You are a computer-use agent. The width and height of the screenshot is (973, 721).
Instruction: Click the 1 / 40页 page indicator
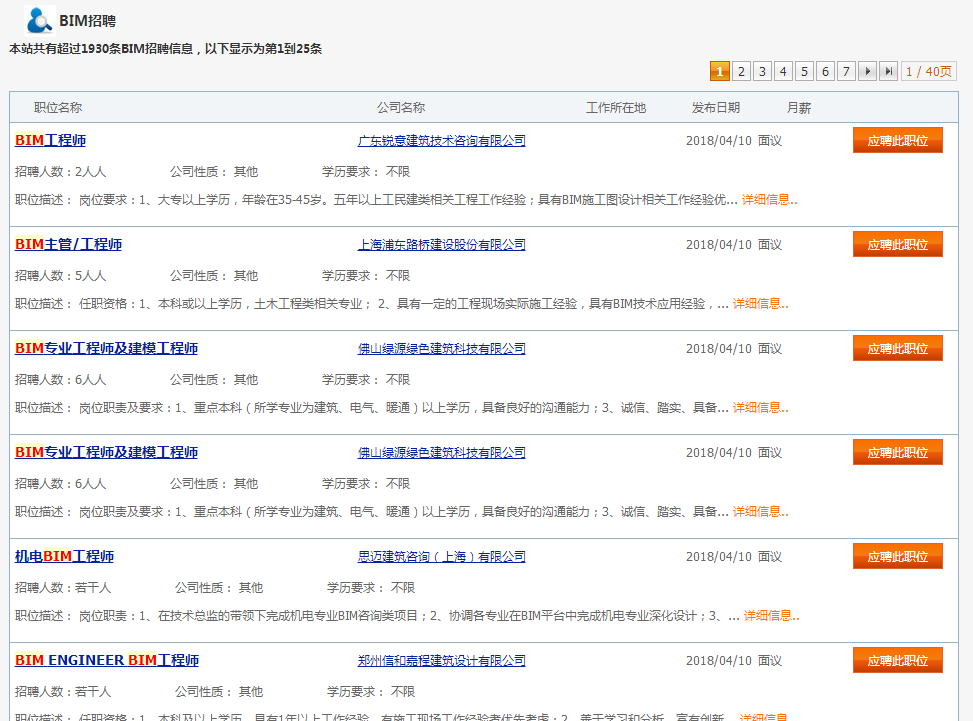928,71
